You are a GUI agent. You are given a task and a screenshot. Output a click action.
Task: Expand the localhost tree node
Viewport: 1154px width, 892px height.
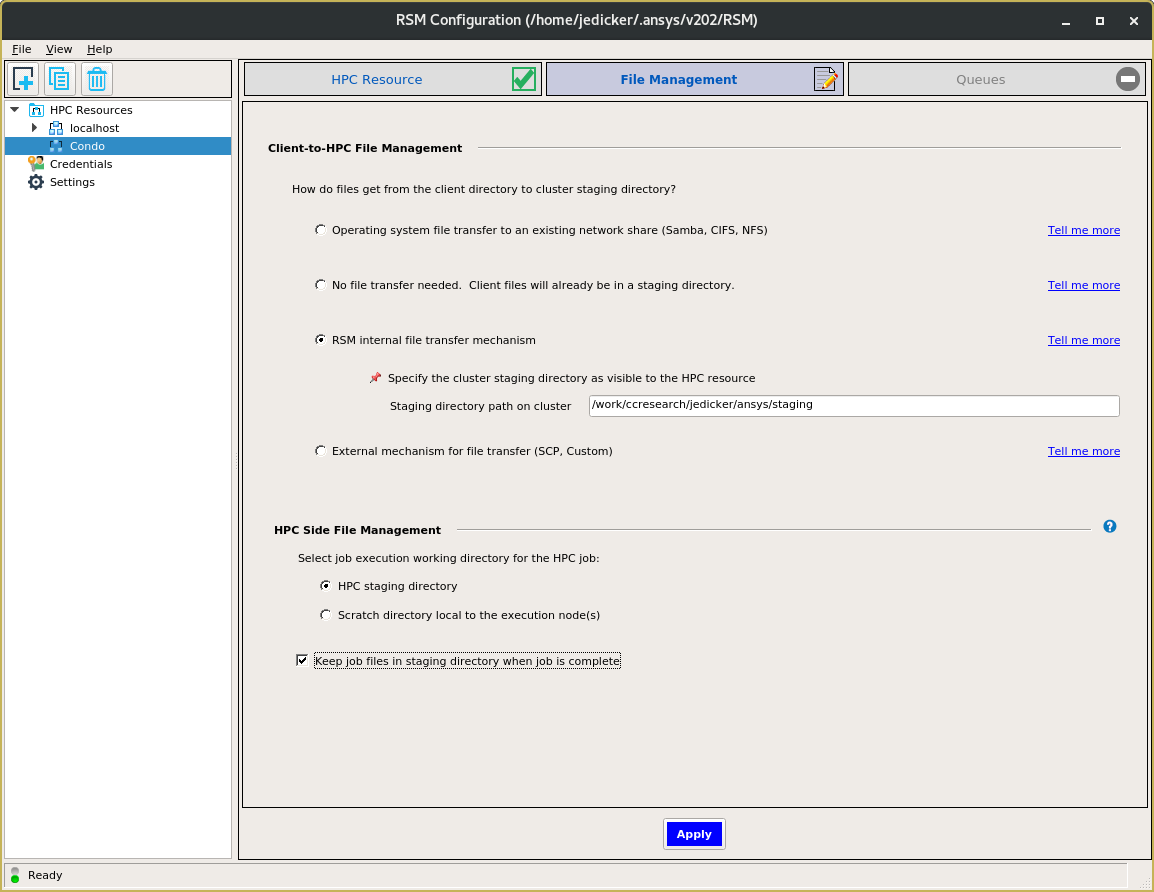point(34,128)
